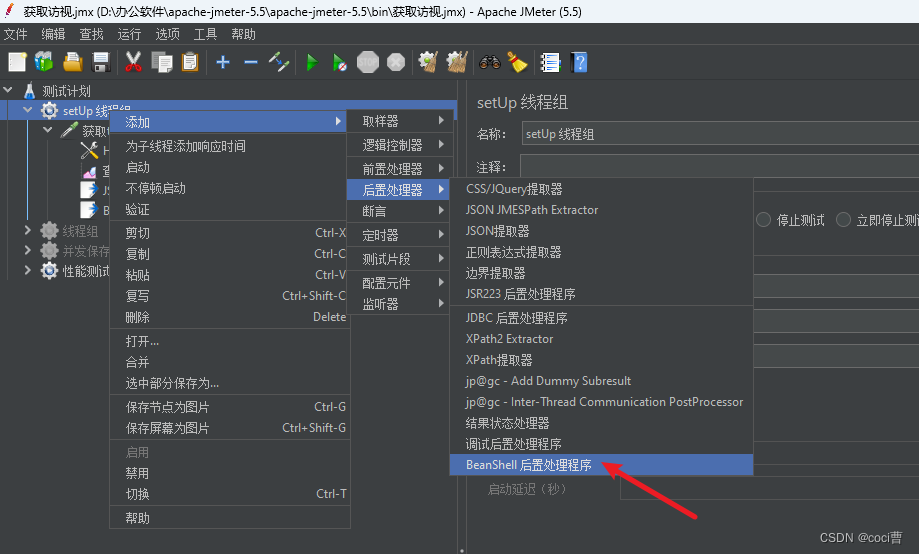919x554 pixels.
Task: Clear all results with double broom icon
Action: [x=457, y=62]
